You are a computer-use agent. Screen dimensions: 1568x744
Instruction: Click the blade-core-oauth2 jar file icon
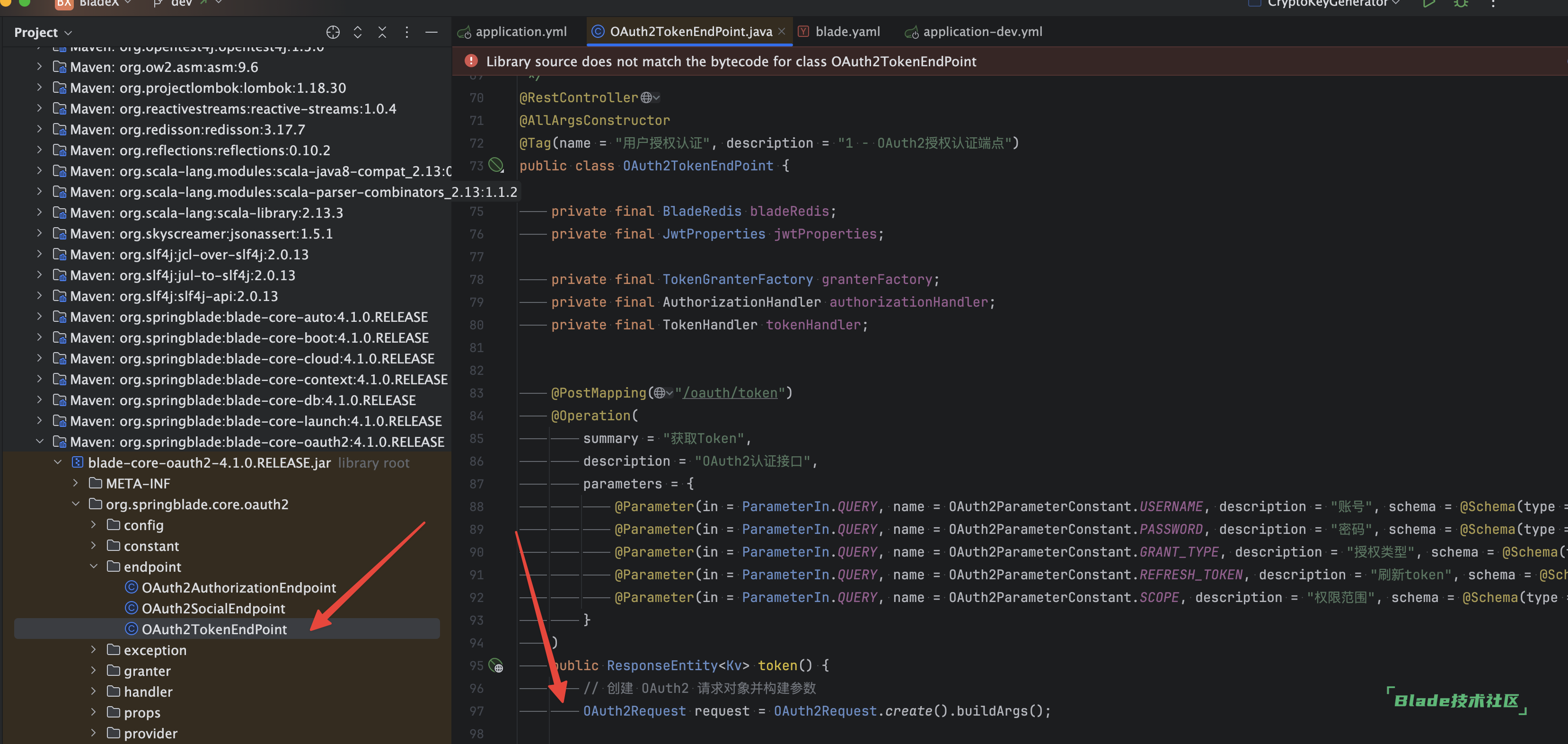77,462
